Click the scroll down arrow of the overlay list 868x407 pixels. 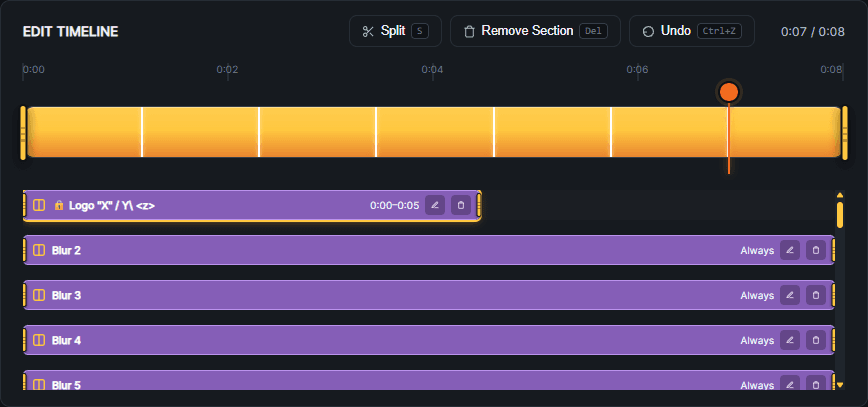coord(840,384)
